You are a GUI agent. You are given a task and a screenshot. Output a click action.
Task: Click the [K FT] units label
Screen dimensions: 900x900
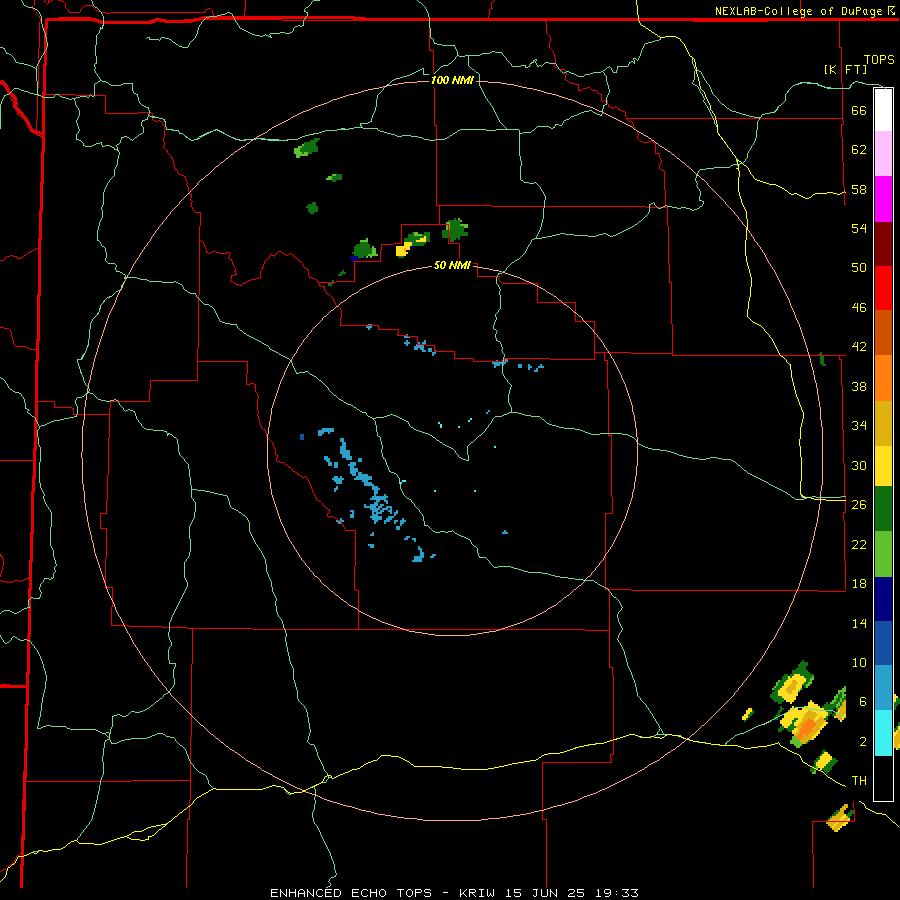(845, 69)
